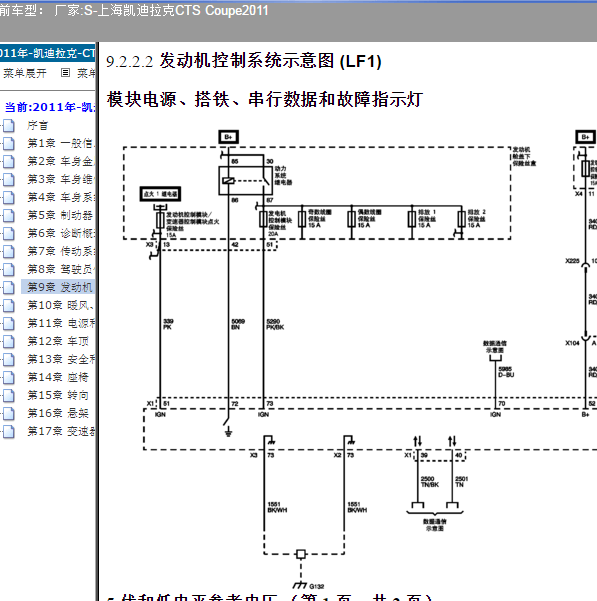The width and height of the screenshot is (597, 601).
Task: Click the document icon beside 第3章
Action: coord(9,179)
